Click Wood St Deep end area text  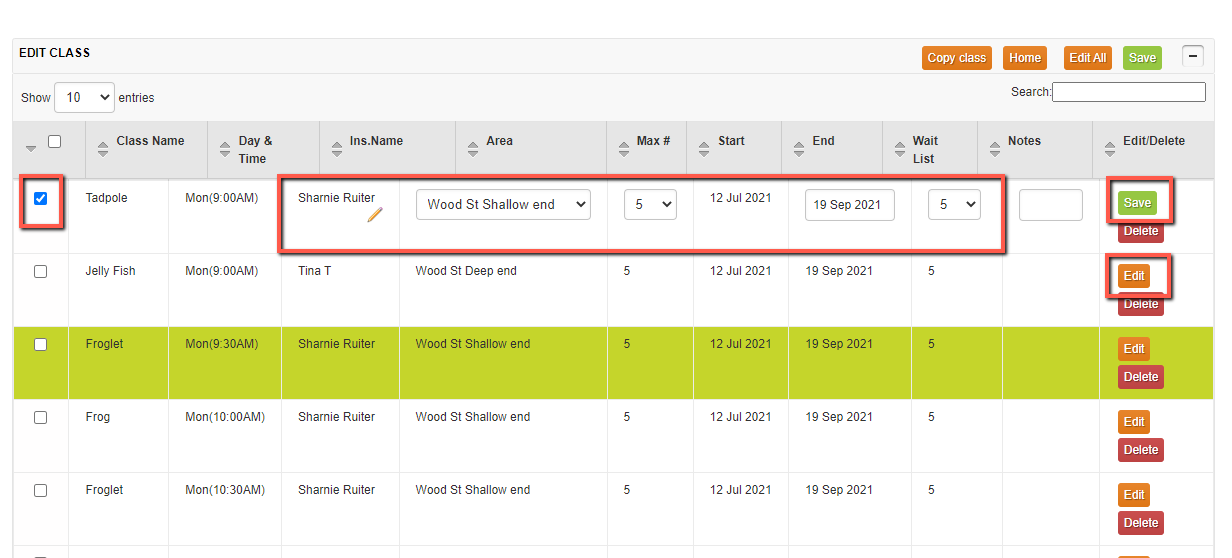tap(466, 271)
